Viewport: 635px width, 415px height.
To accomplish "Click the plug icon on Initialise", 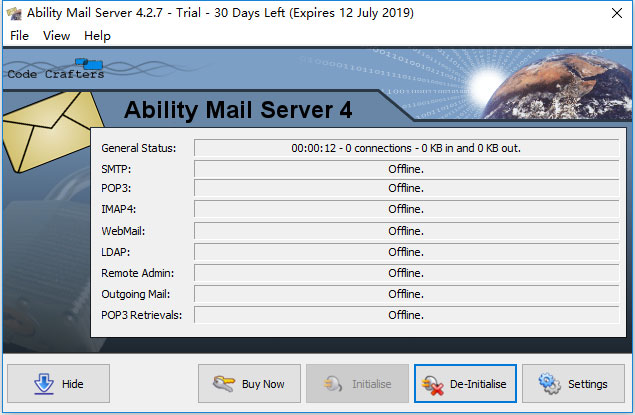I will pos(333,383).
